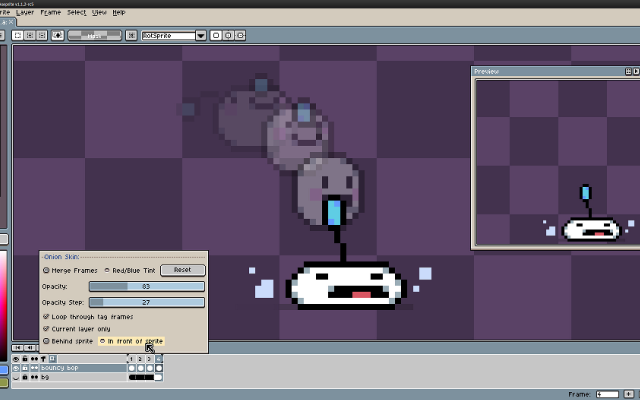Select the add to selection mode icon
Viewport: 640px width, 400px height.
30,36
